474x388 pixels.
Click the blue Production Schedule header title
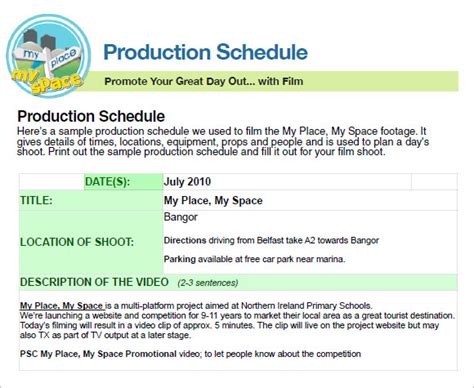click(x=205, y=52)
